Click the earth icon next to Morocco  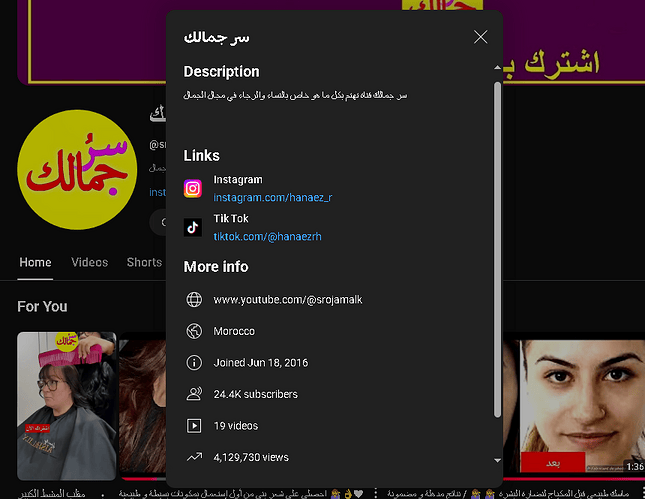pos(194,331)
